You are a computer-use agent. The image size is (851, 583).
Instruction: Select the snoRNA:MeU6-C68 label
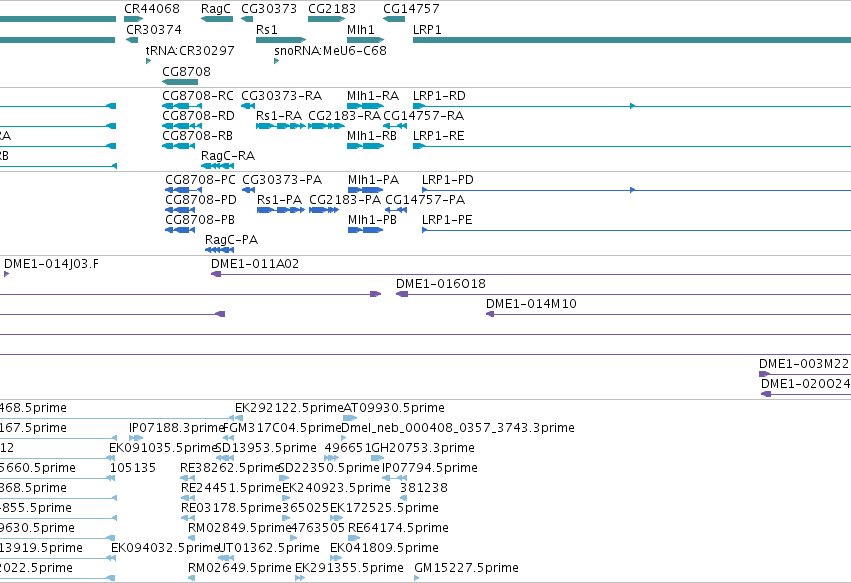pyautogui.click(x=330, y=50)
